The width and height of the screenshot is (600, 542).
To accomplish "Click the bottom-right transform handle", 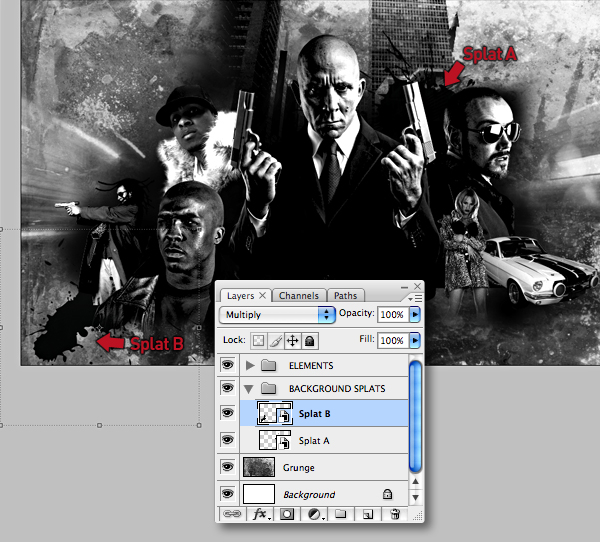I will pyautogui.click(x=199, y=425).
